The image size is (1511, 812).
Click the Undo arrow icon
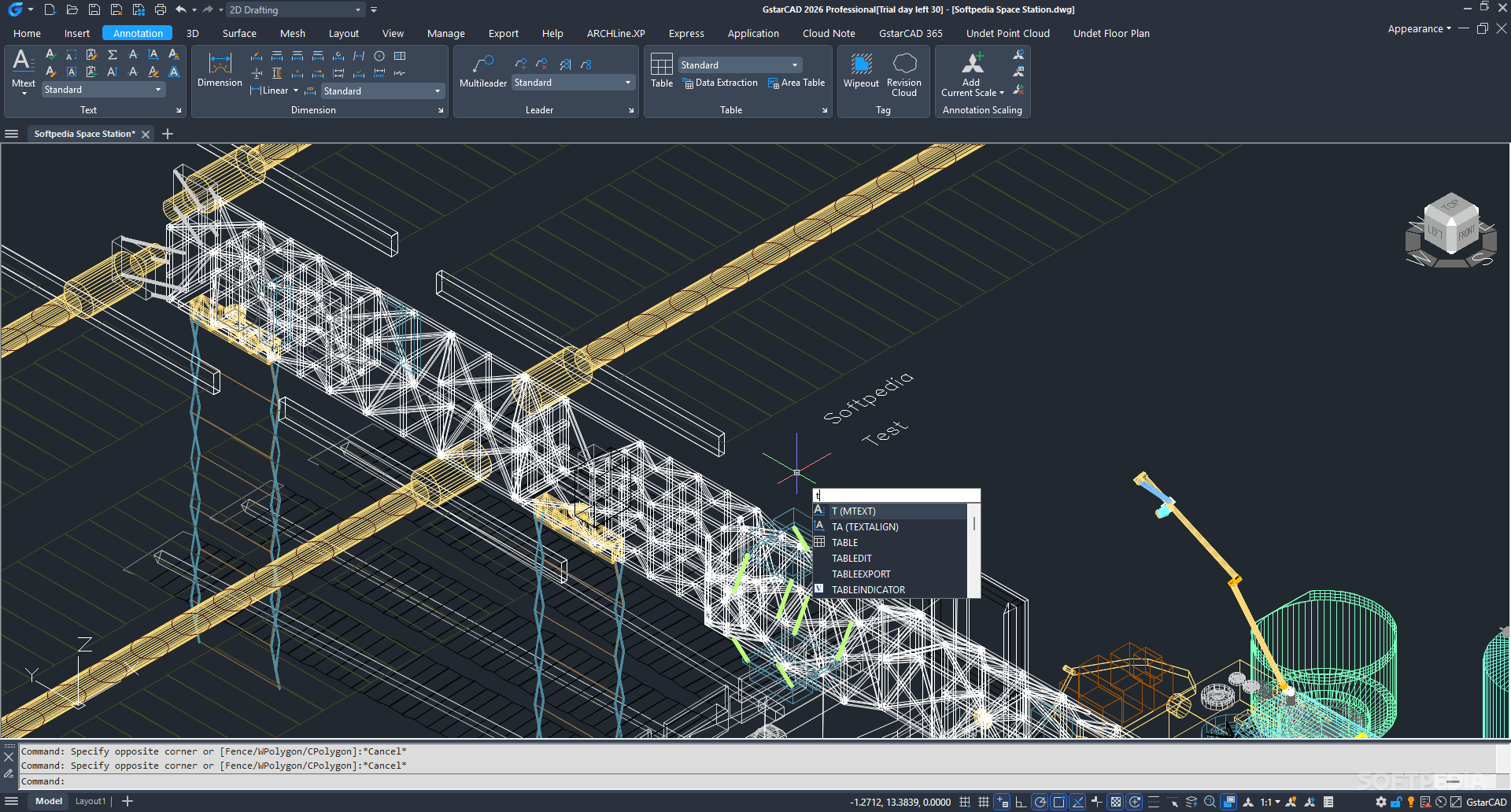(181, 9)
